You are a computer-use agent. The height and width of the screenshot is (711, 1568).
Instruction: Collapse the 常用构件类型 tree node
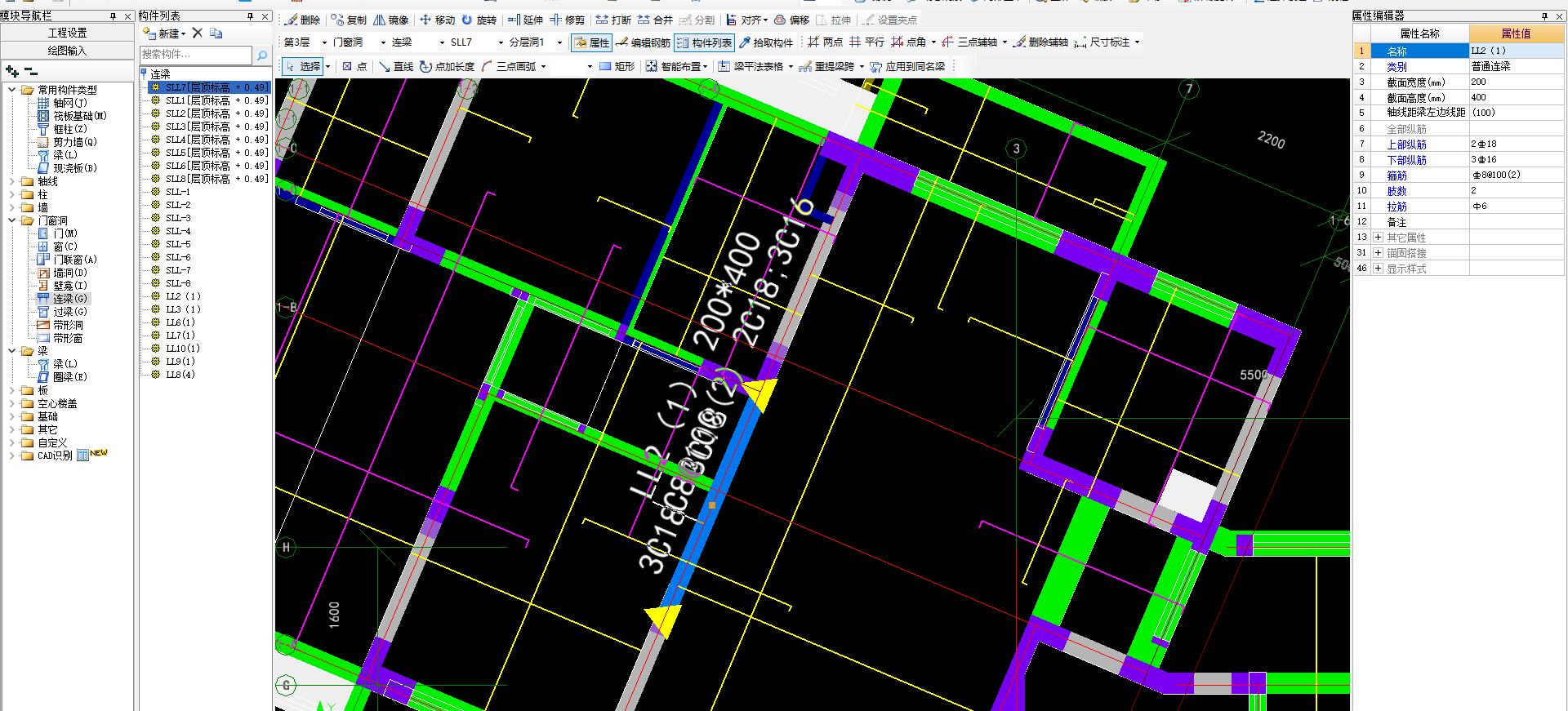pyautogui.click(x=11, y=90)
